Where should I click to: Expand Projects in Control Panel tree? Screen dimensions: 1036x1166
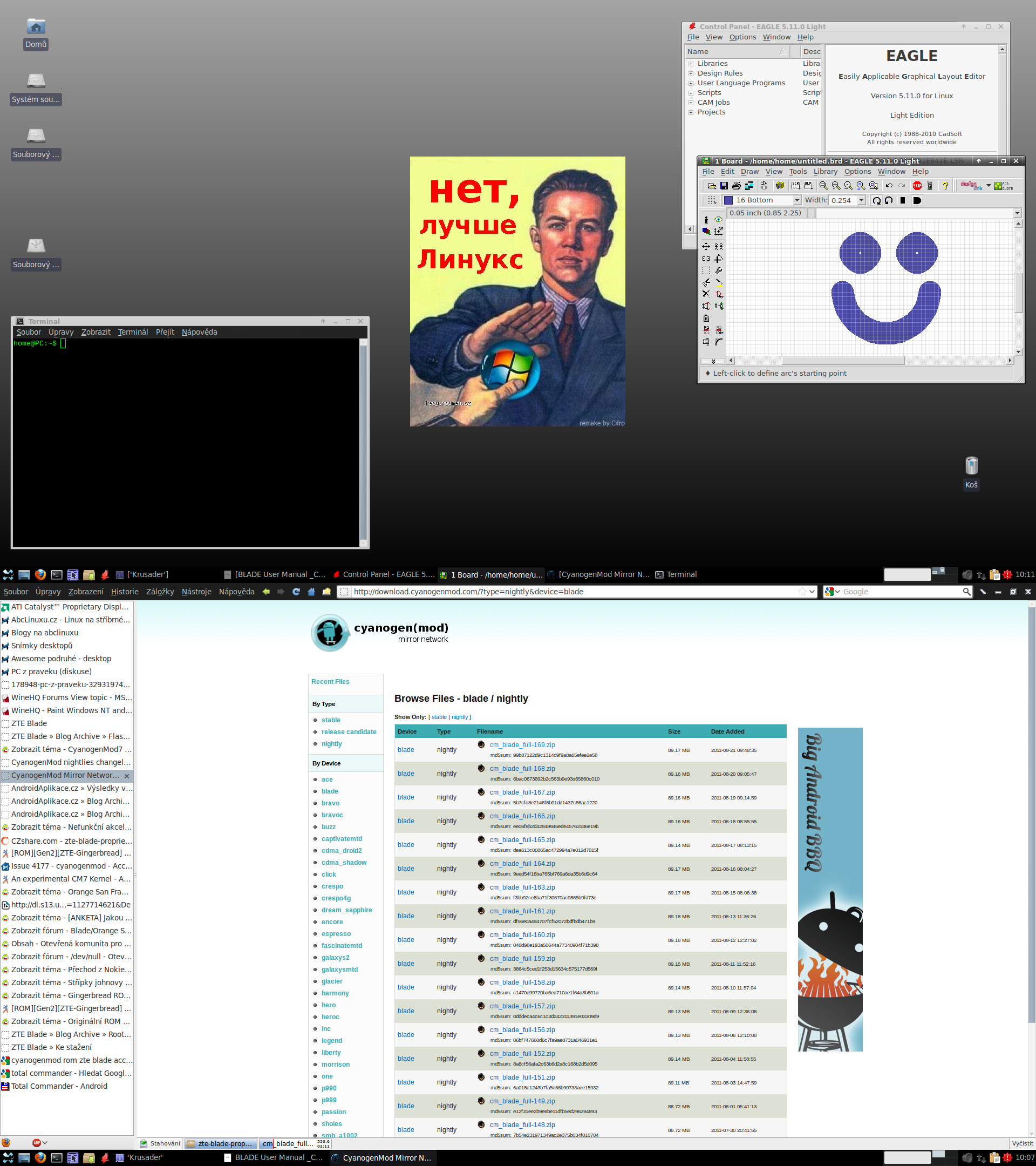click(691, 112)
